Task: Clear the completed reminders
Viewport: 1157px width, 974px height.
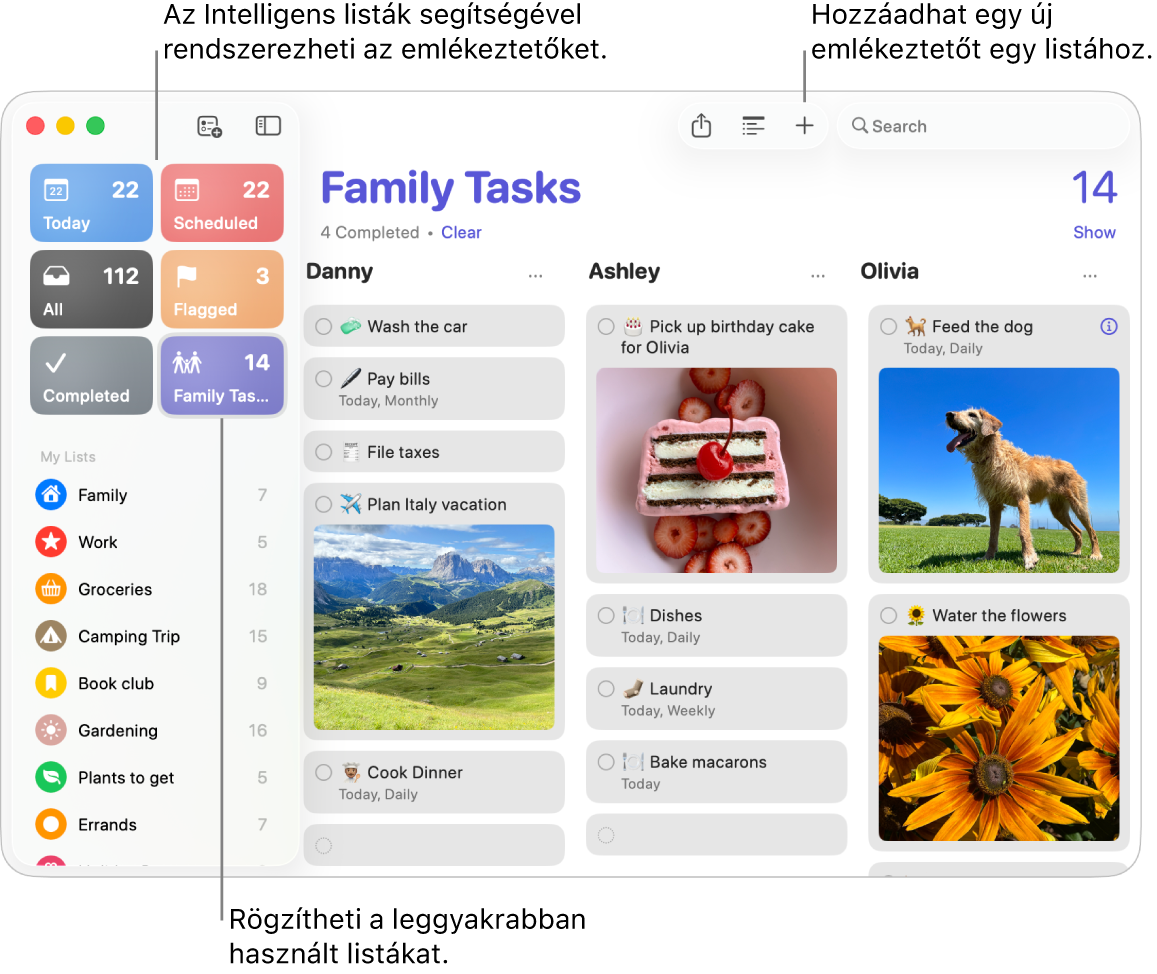Action: coord(461,232)
